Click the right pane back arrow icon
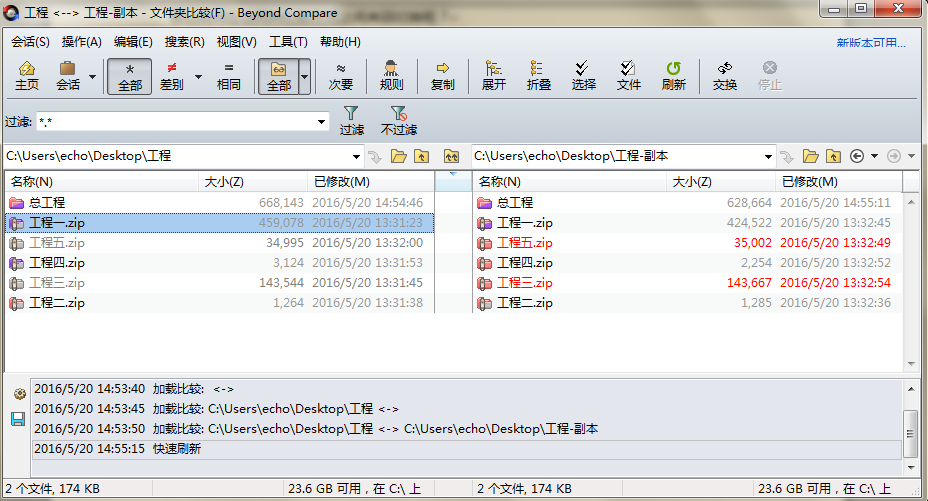The image size is (928, 501). point(856,156)
